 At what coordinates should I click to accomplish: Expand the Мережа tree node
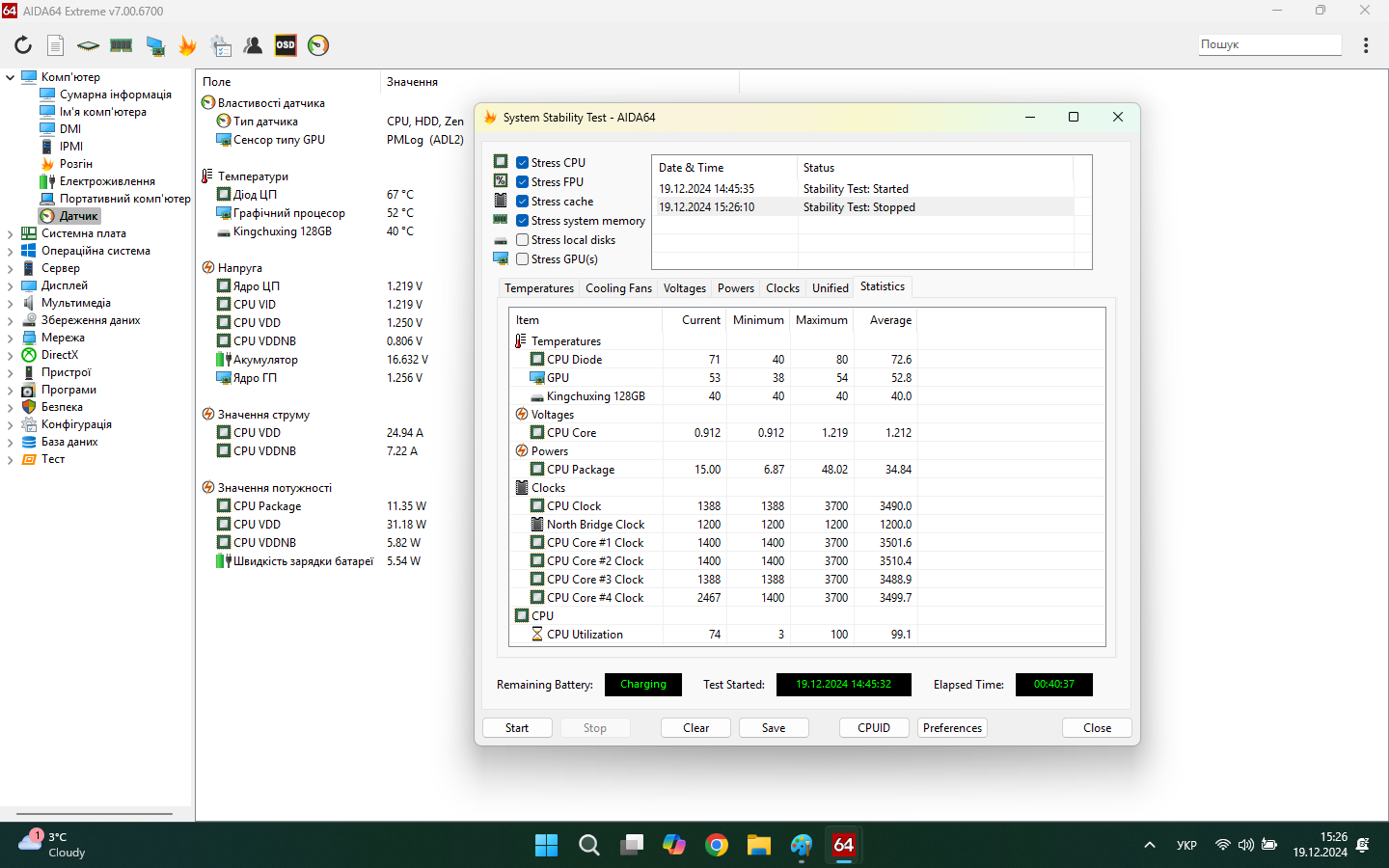11,338
